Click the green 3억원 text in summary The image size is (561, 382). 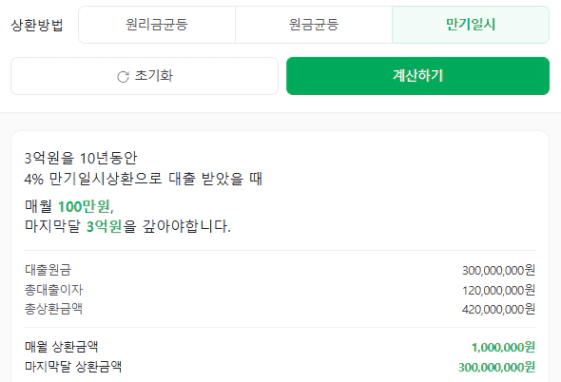pos(104,226)
